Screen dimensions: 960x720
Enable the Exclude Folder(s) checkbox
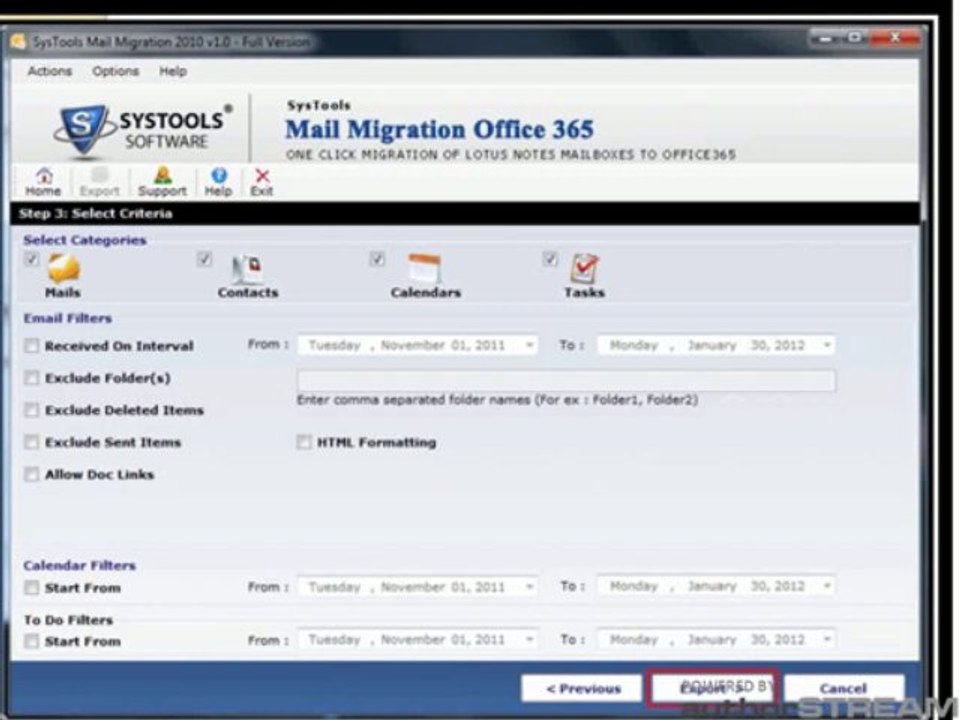tap(31, 378)
